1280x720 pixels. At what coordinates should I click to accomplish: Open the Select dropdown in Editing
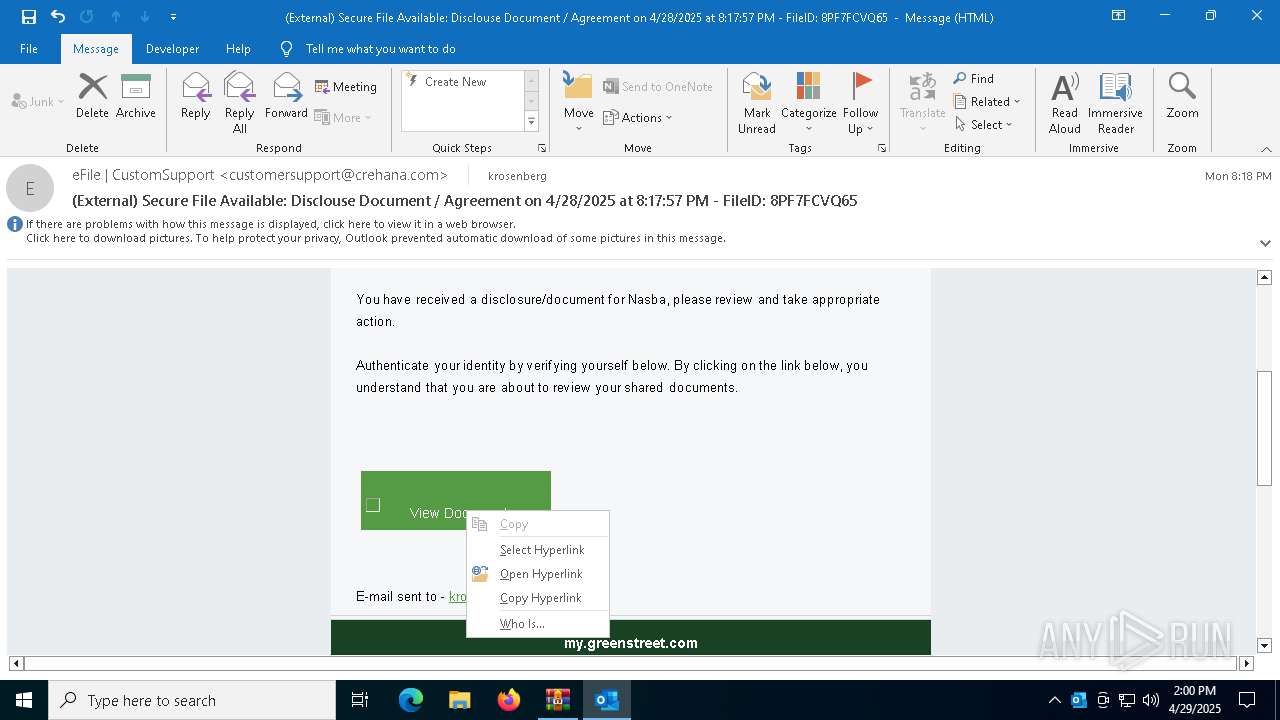(984, 125)
